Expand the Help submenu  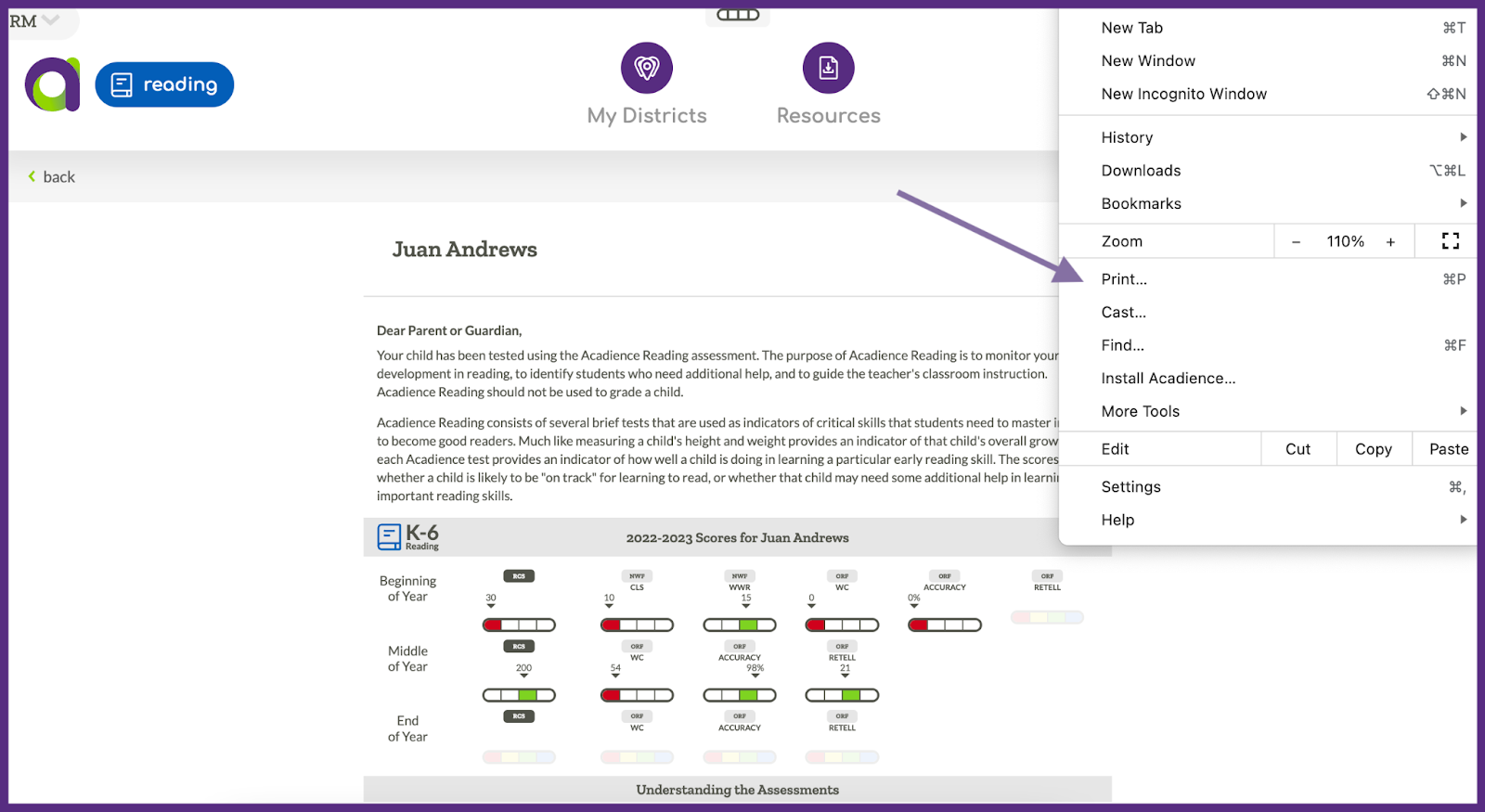click(1268, 521)
